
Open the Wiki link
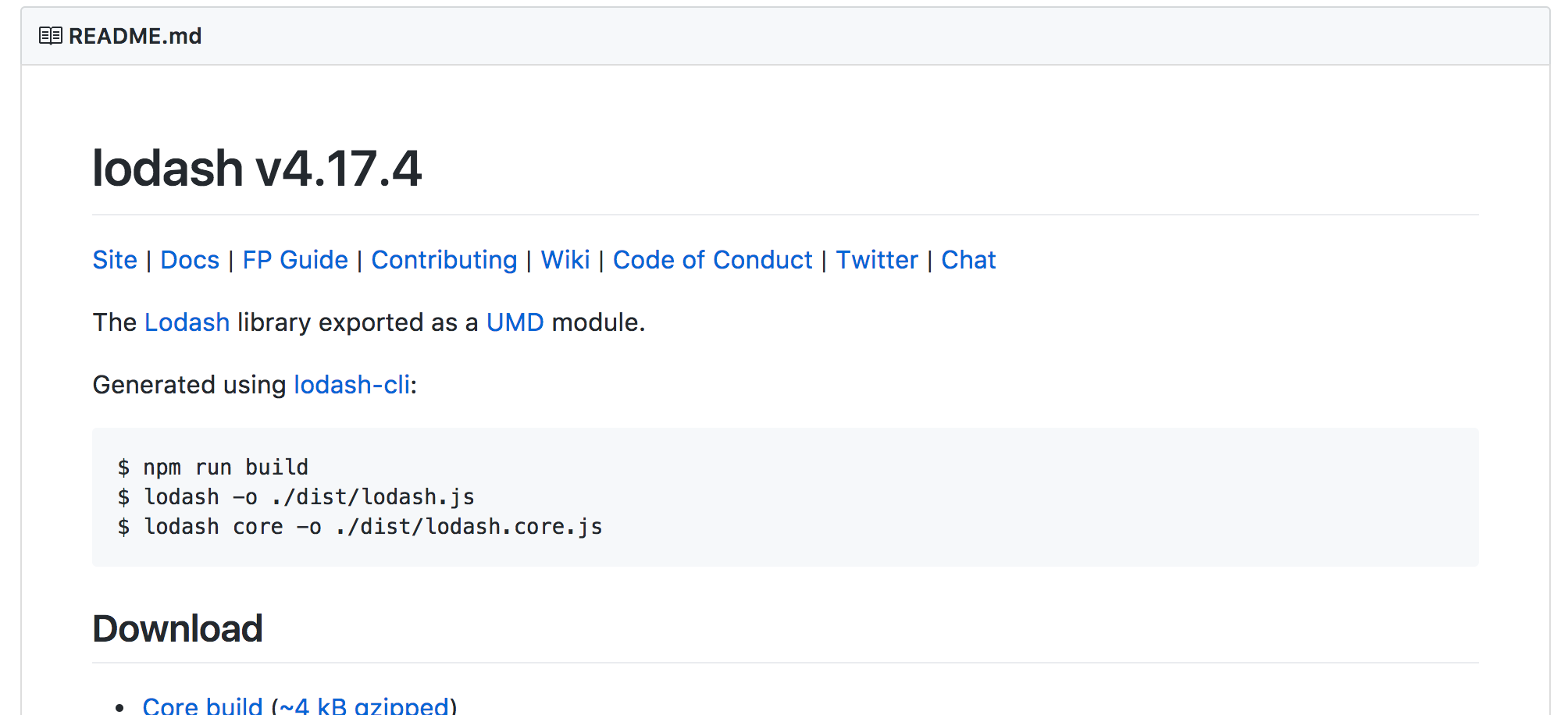click(x=565, y=260)
